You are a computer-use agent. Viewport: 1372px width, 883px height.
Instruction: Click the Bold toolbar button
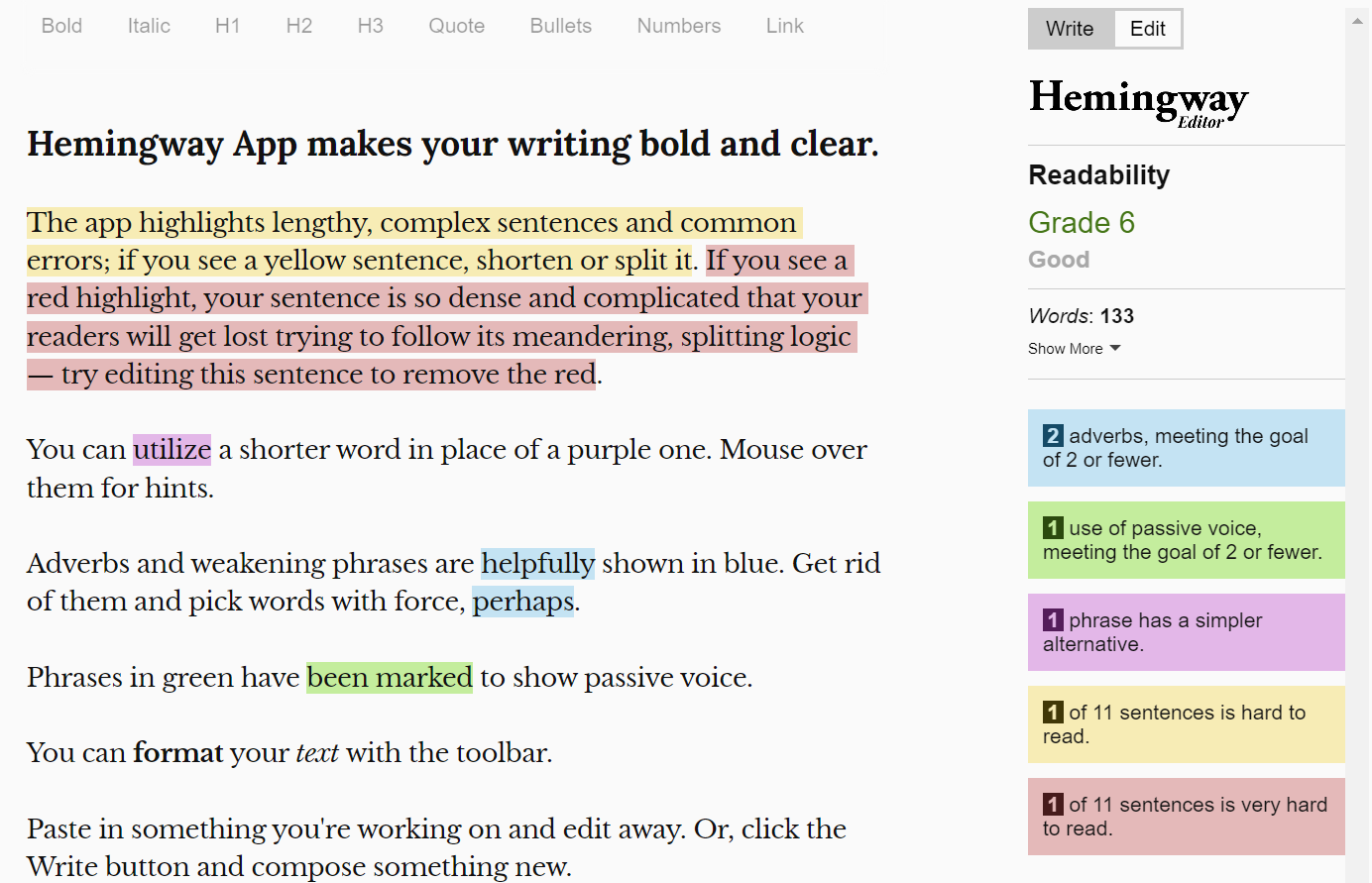[x=61, y=26]
